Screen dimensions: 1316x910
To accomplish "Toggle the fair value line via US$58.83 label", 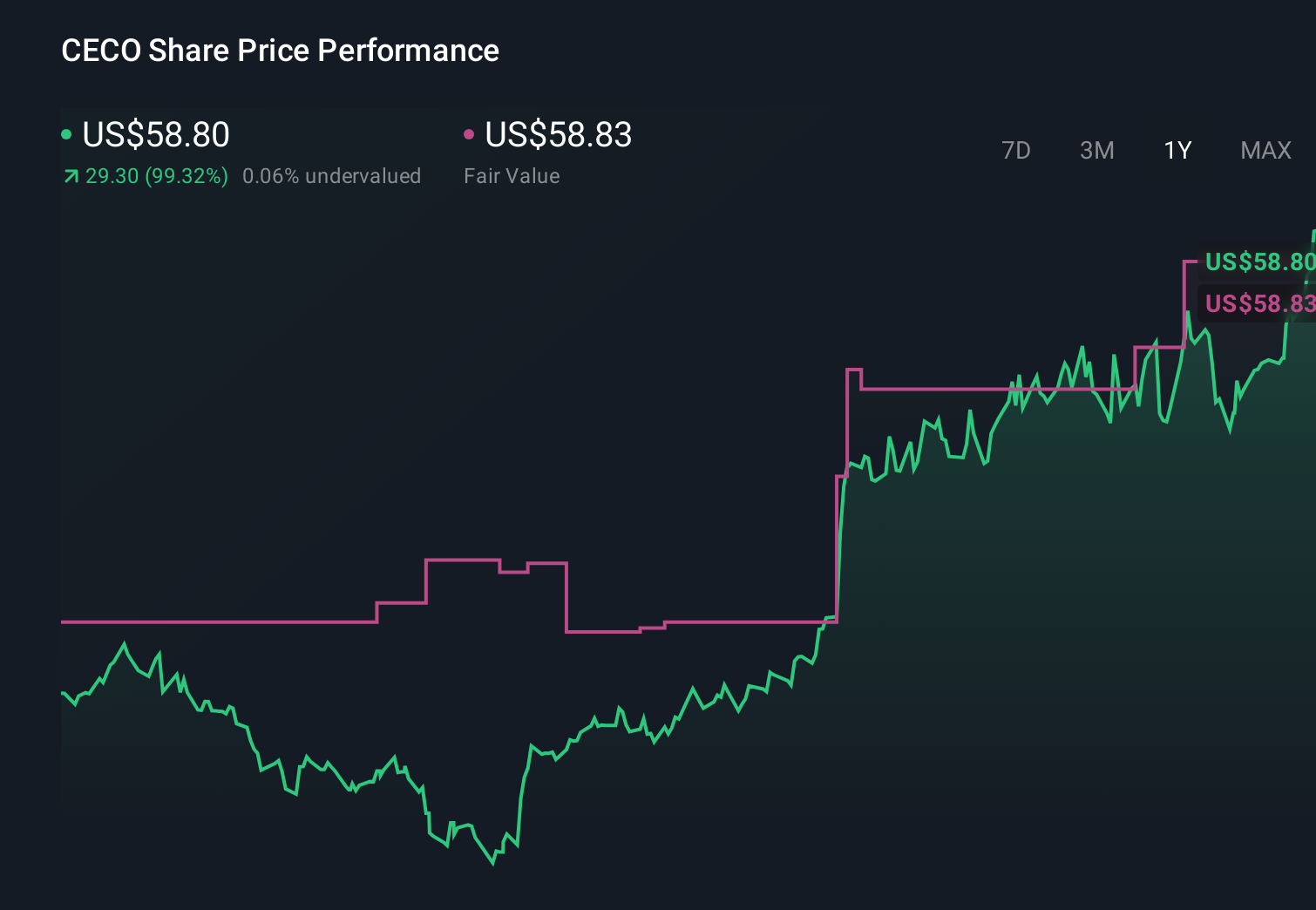I will pyautogui.click(x=558, y=135).
